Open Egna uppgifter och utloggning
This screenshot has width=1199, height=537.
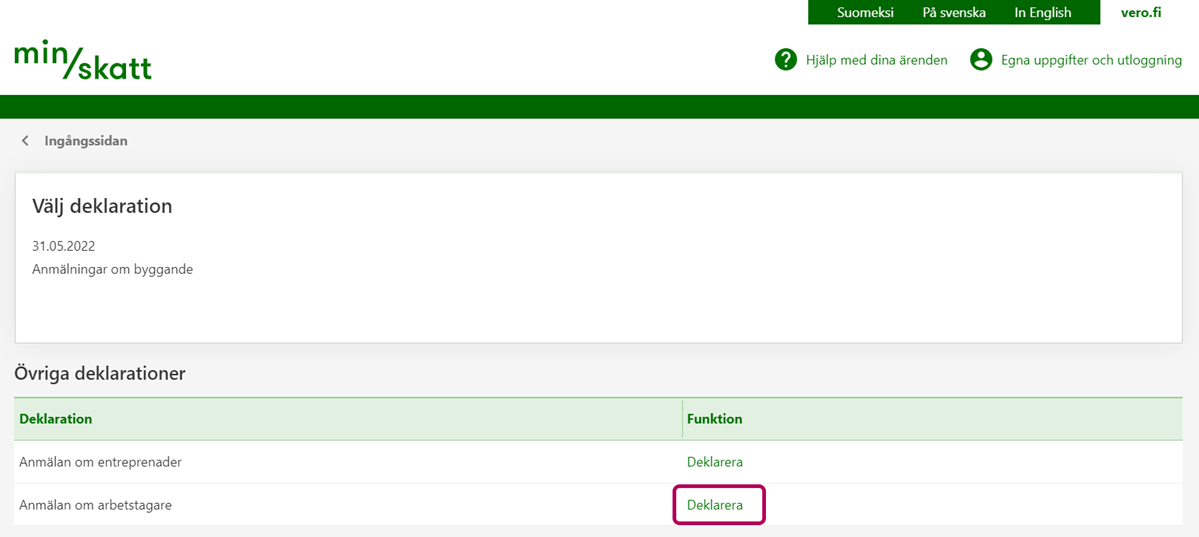1091,60
